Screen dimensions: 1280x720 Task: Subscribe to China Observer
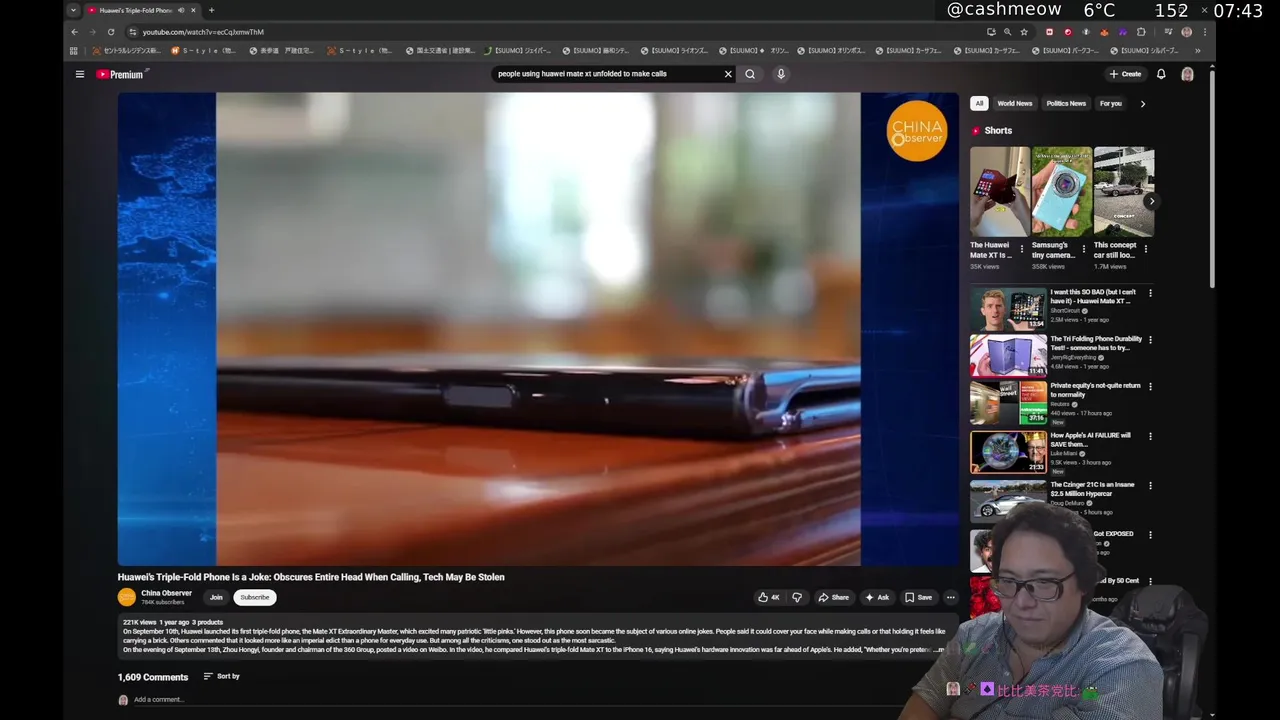pos(255,597)
